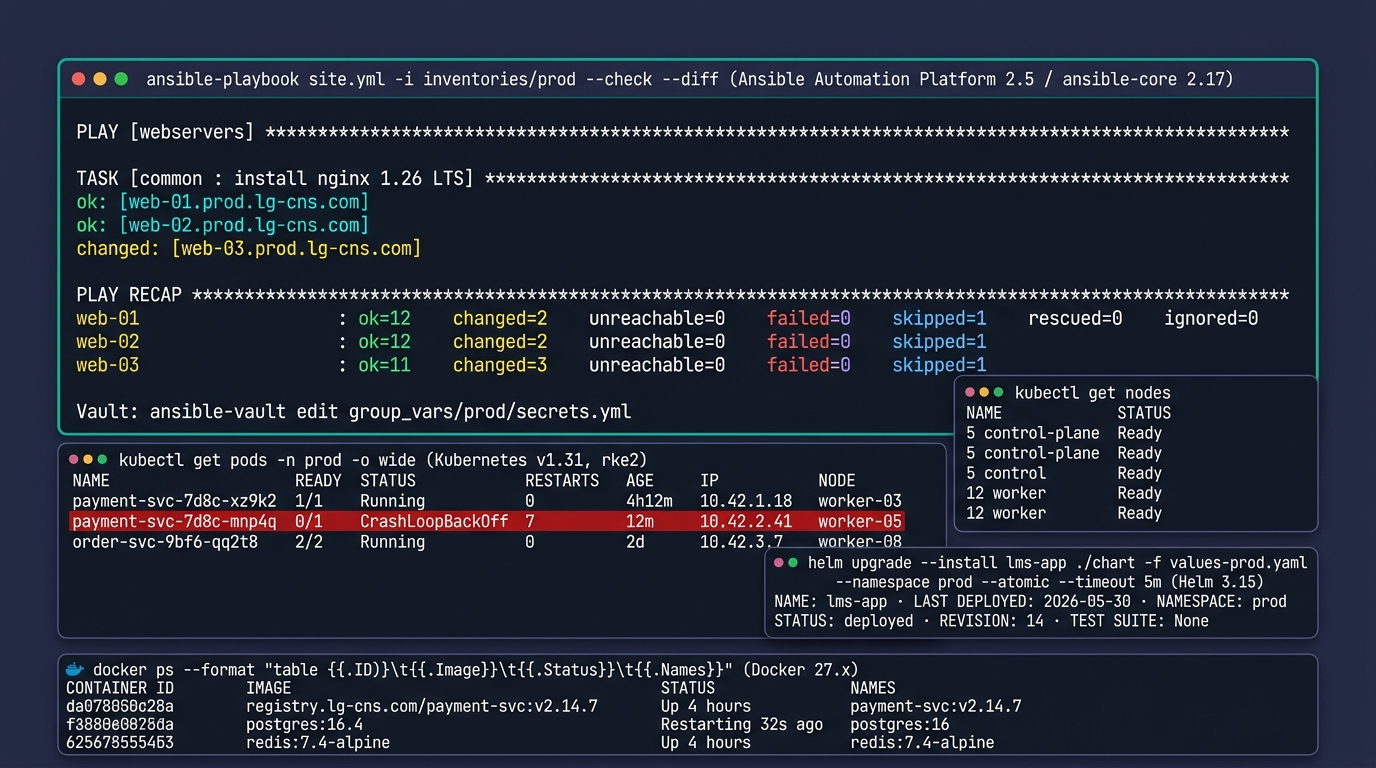
Task: Click the changed host web-03.prod.lg-cns.com
Action: pos(296,248)
